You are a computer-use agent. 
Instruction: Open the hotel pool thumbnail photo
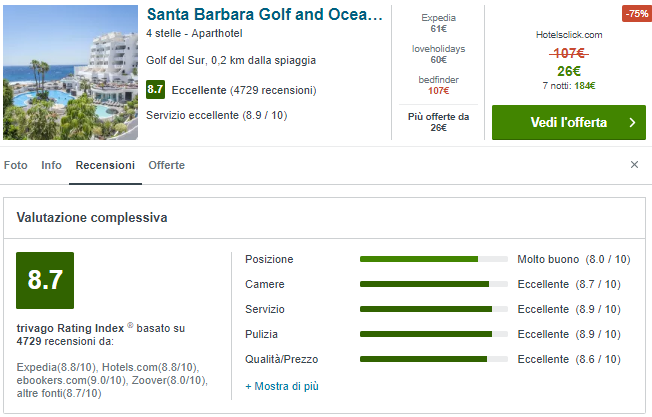[x=71, y=72]
